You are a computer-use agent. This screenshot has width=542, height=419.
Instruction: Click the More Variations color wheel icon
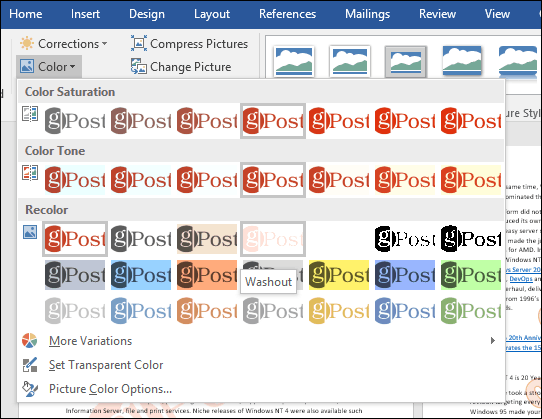(29, 341)
